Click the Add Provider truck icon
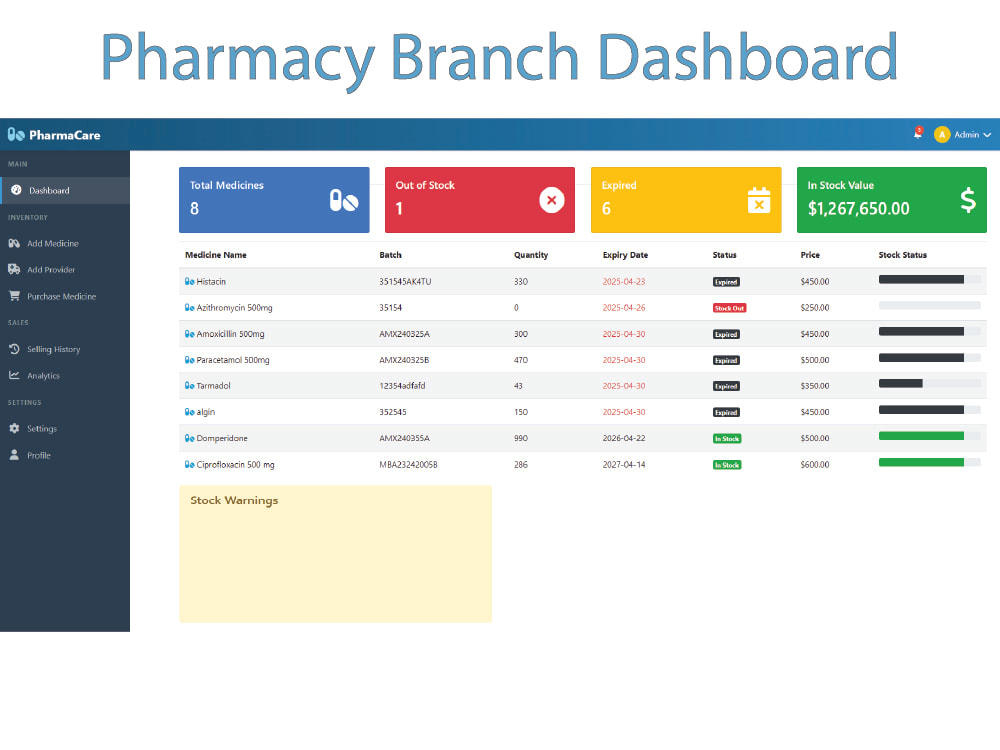This screenshot has width=1000, height=750. tap(14, 269)
